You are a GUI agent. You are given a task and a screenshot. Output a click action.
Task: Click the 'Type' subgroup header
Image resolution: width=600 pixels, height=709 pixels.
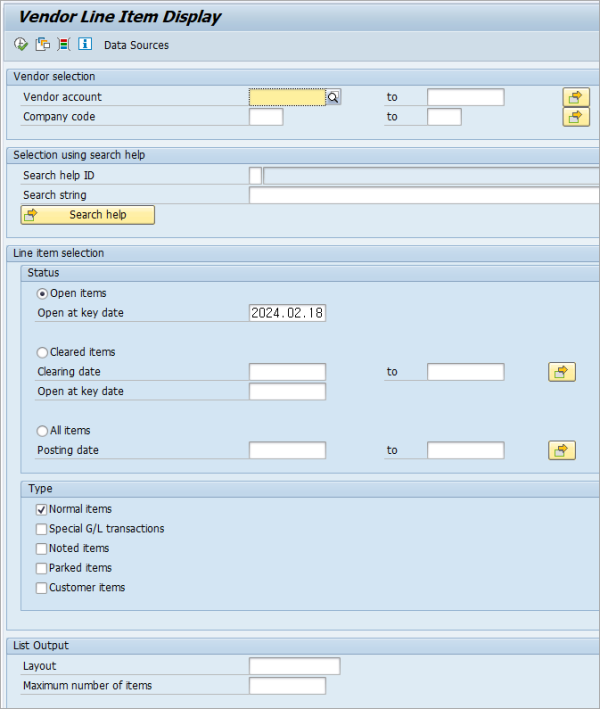pyautogui.click(x=40, y=489)
